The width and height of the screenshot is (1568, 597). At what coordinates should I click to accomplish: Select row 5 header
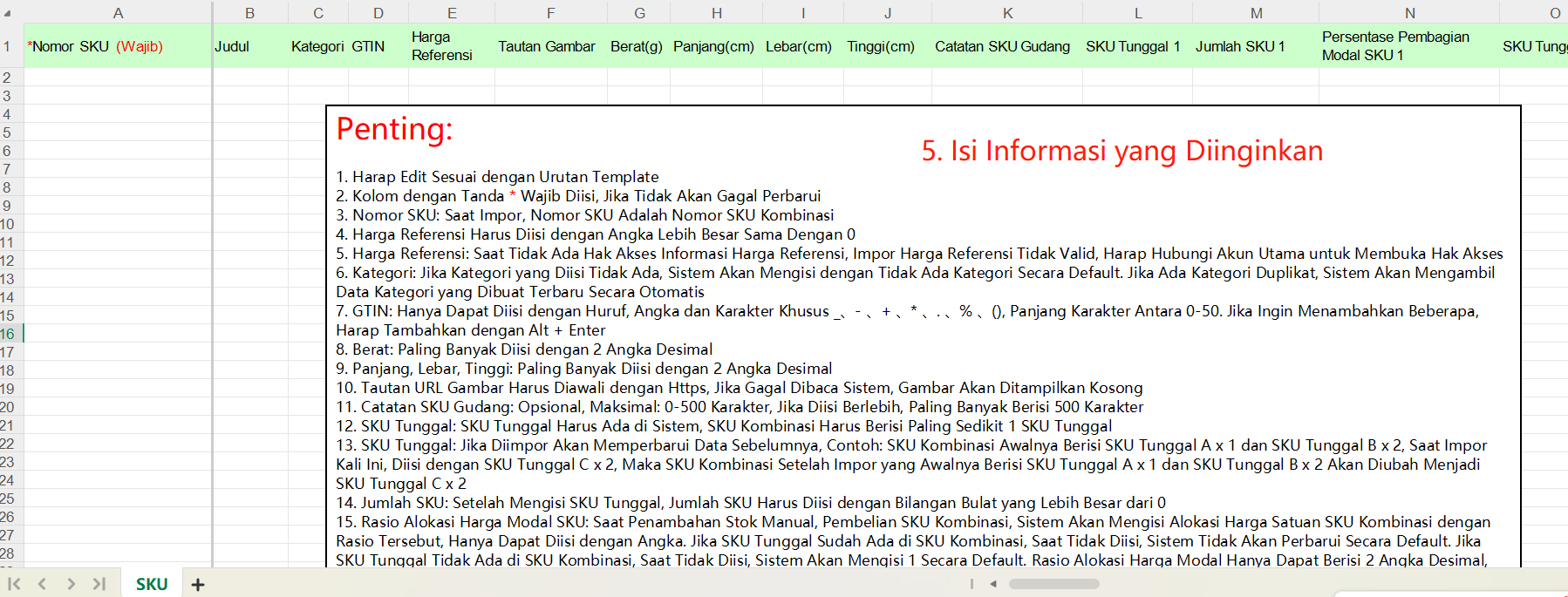click(11, 132)
